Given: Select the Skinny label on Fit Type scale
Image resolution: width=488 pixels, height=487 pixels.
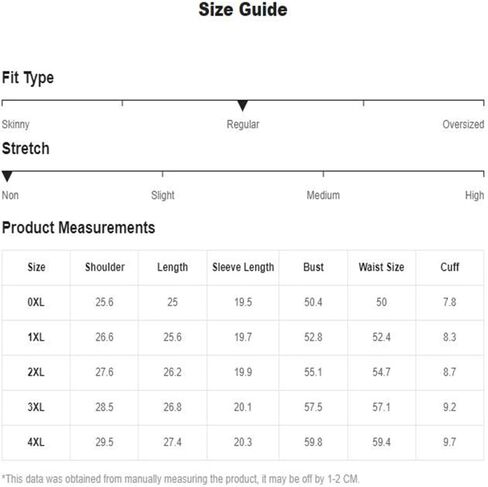Looking at the screenshot, I should [16, 125].
